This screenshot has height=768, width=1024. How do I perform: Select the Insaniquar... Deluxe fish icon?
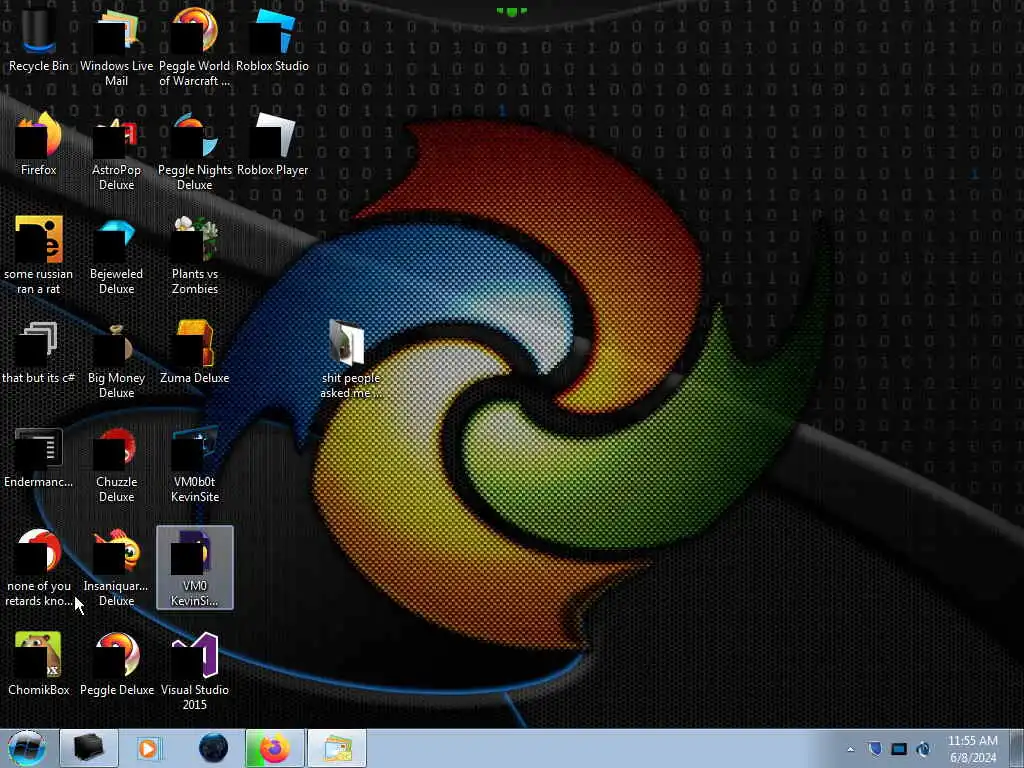tap(116, 568)
